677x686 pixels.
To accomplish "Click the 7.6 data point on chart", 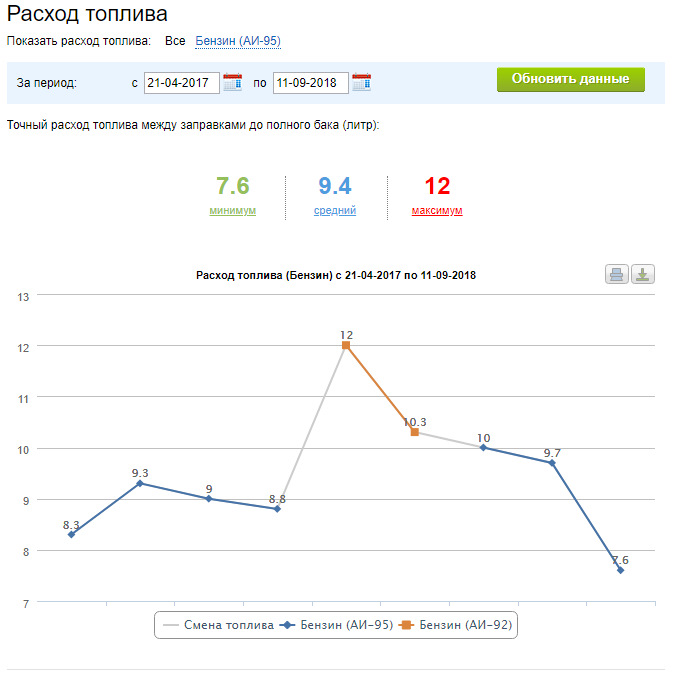I will coord(620,570).
